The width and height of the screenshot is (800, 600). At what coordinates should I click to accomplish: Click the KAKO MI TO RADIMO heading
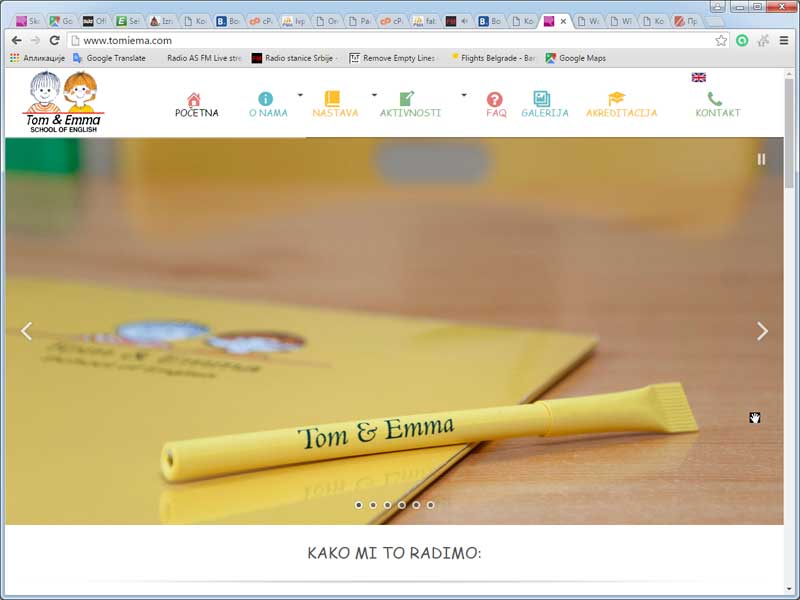[x=394, y=553]
